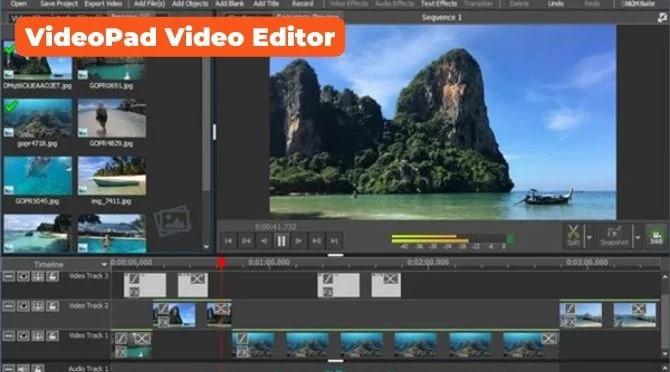Select the gopr4718.jpg thumbnail
670x372 pixels.
(38, 118)
